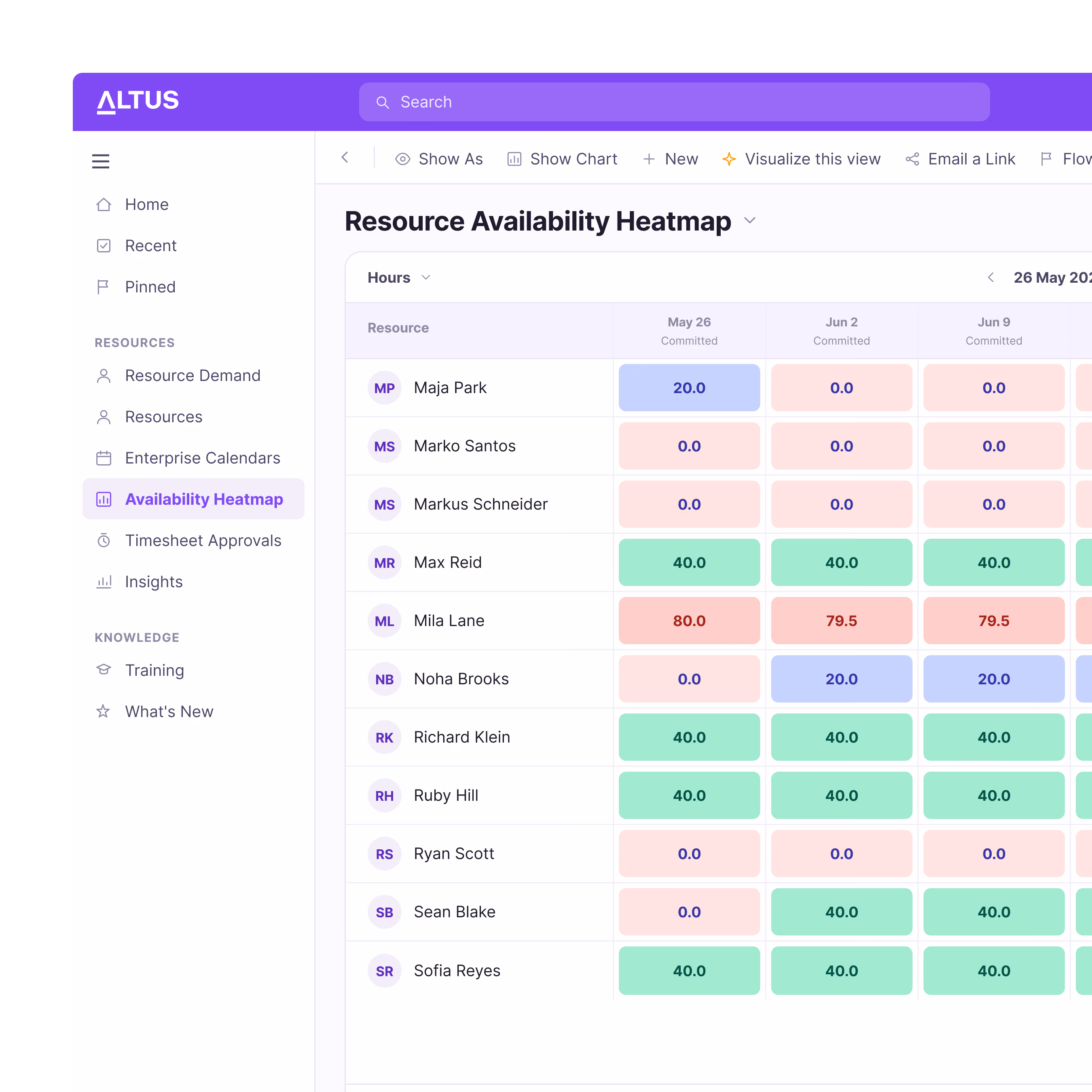Select Mila Lane's May 26 80.0 cell

tap(689, 620)
